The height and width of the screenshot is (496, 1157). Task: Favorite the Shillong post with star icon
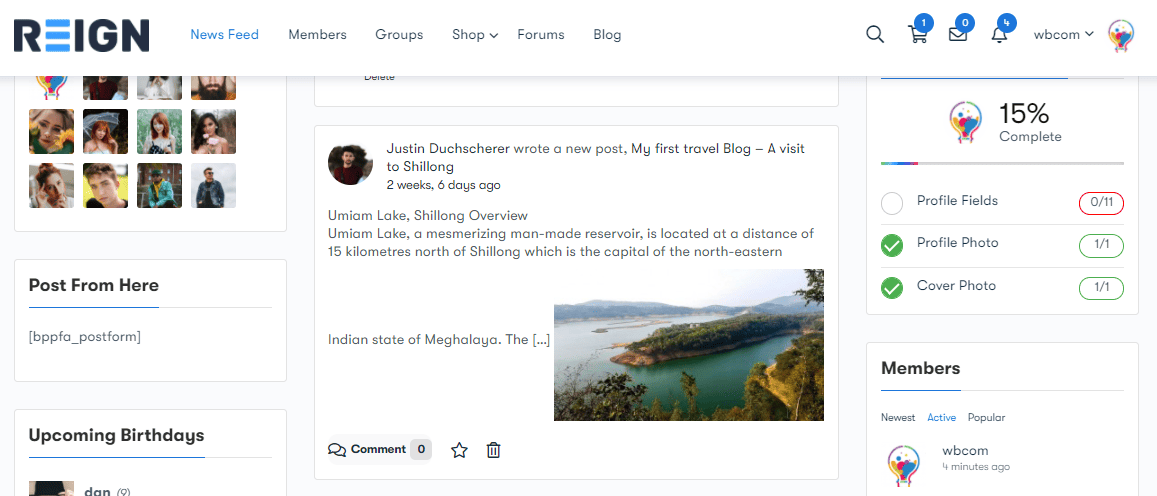click(459, 450)
